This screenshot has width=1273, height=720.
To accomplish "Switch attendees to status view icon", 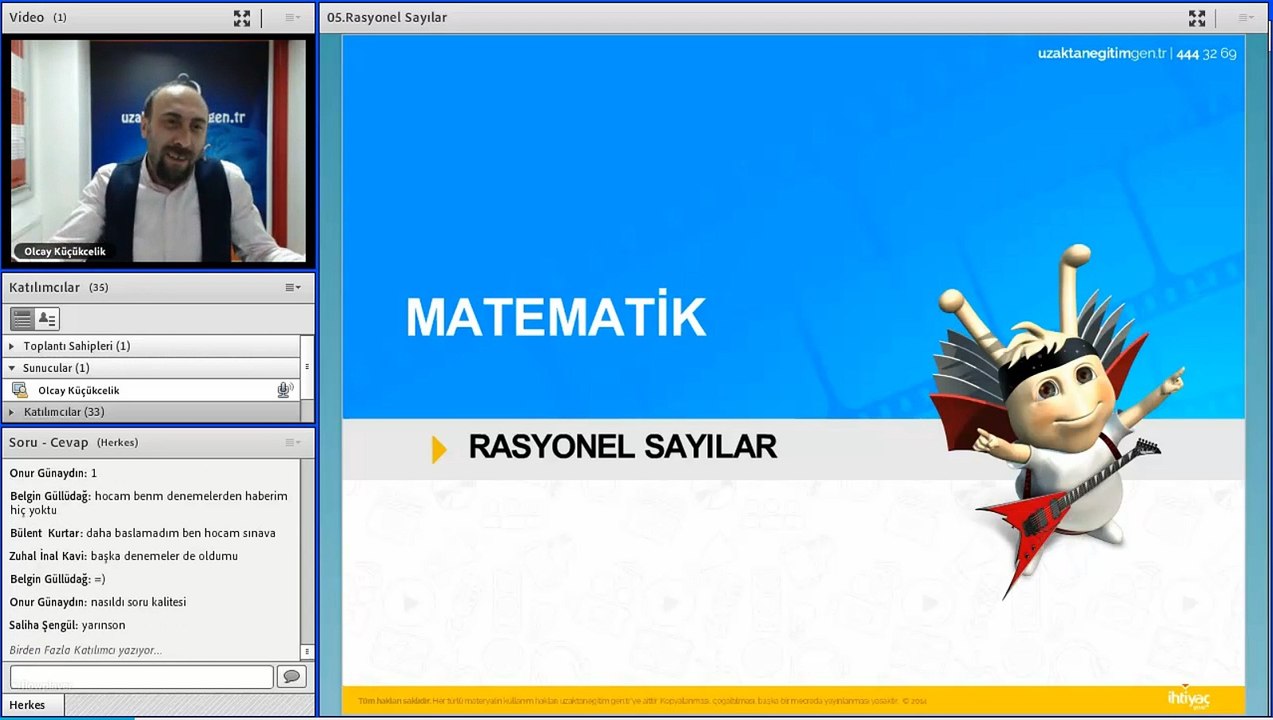I will pyautogui.click(x=47, y=319).
